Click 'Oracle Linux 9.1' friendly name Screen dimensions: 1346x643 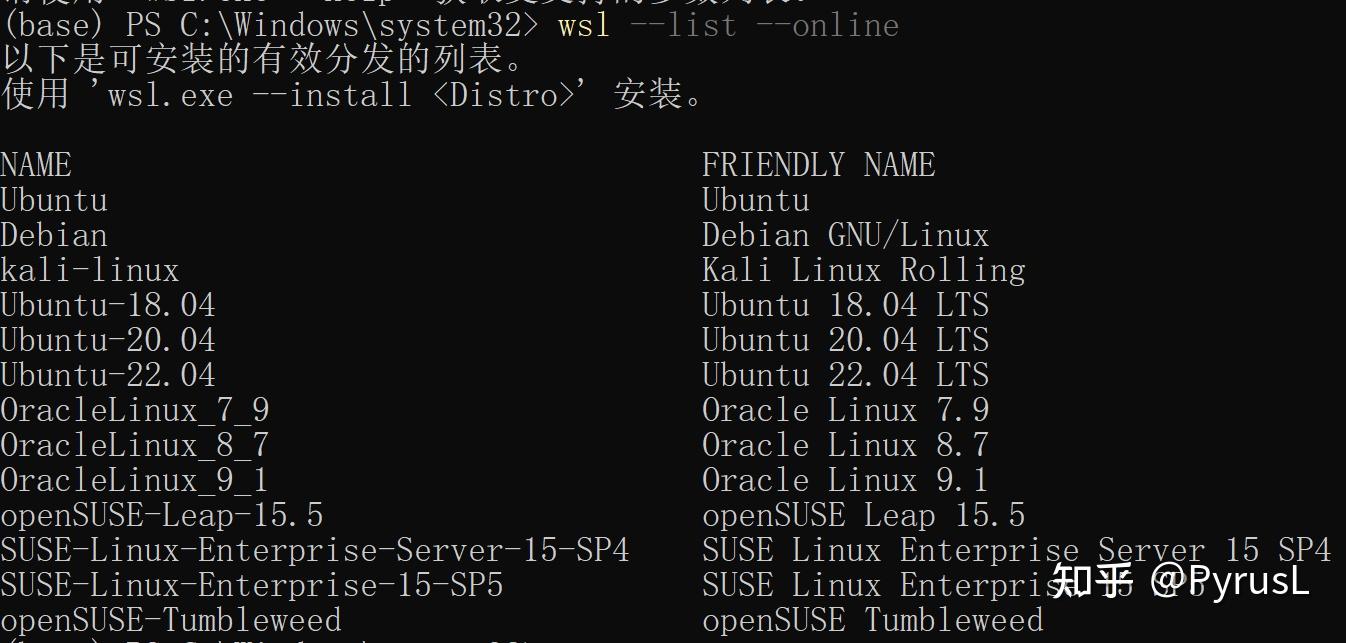click(845, 480)
